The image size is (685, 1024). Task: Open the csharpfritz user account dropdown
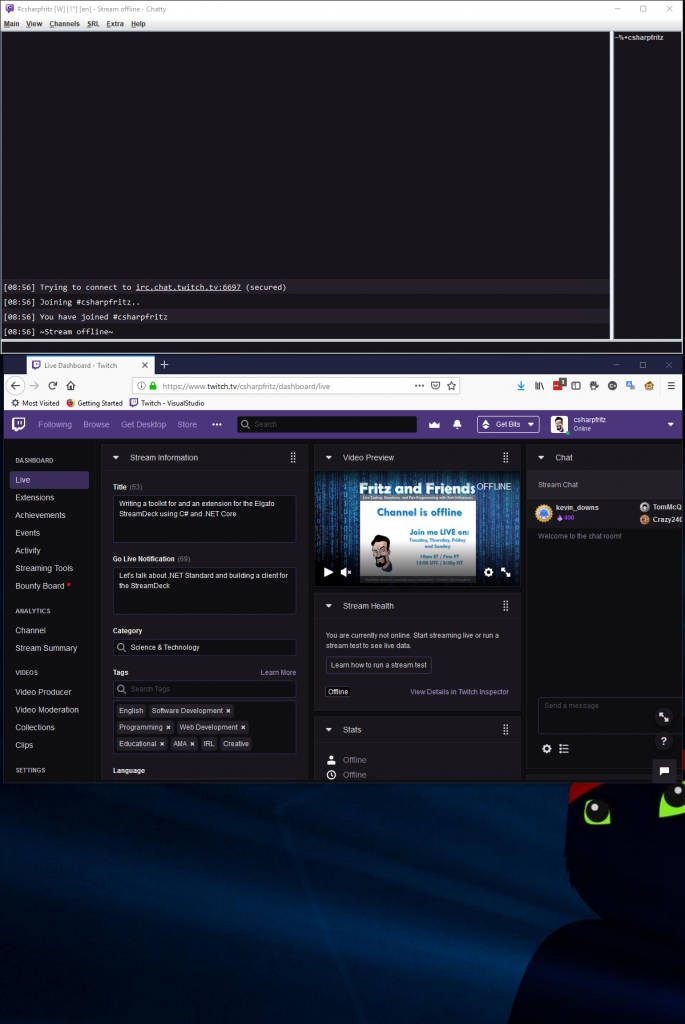point(671,424)
